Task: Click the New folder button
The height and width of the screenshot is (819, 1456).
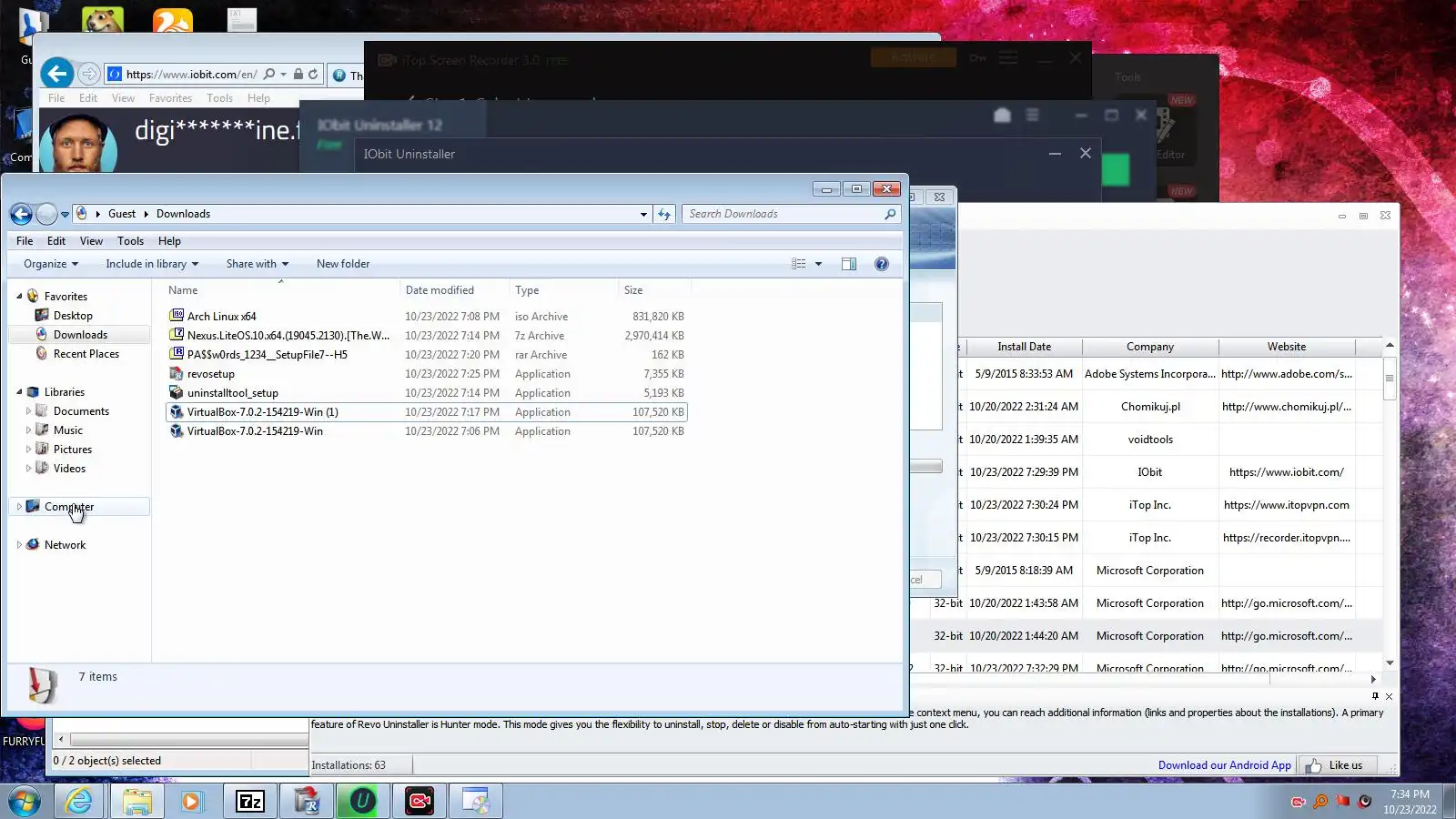Action: [343, 264]
